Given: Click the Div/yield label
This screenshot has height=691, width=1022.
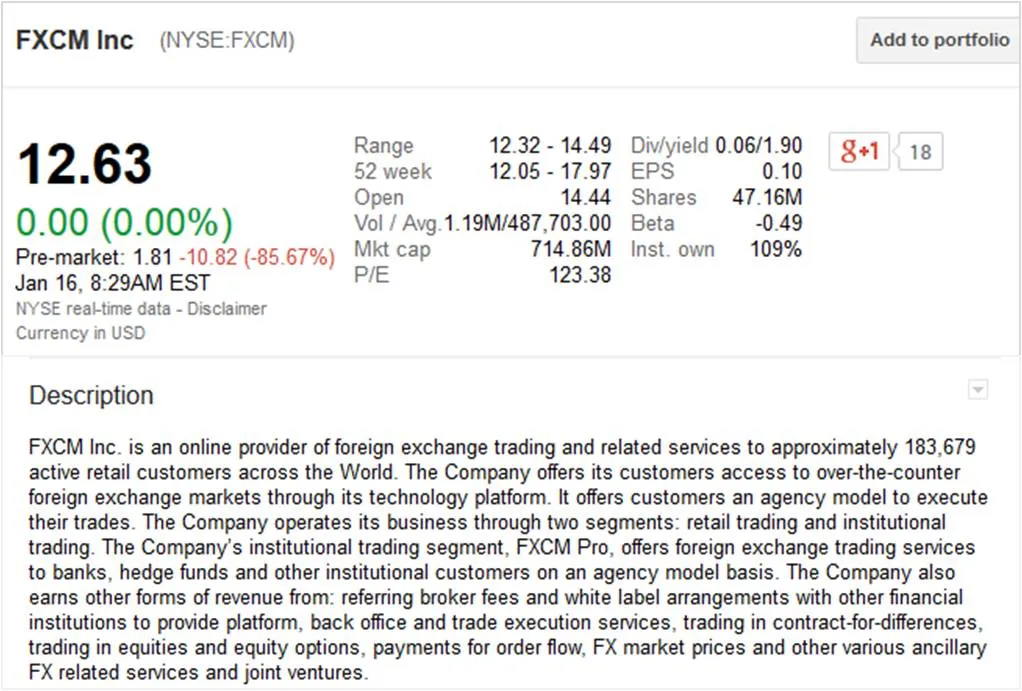Looking at the screenshot, I should coord(669,146).
